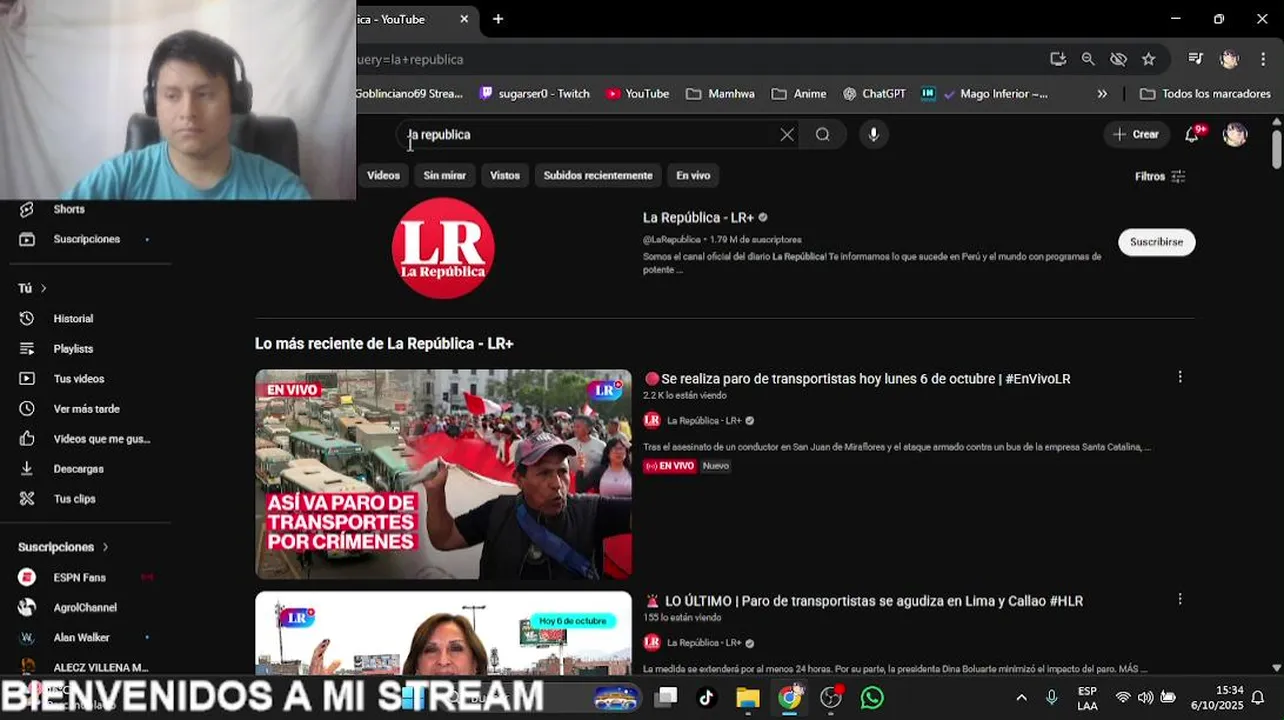Image resolution: width=1284 pixels, height=720 pixels.
Task: Clear the YouTube search box with the X
Action: [x=787, y=135]
